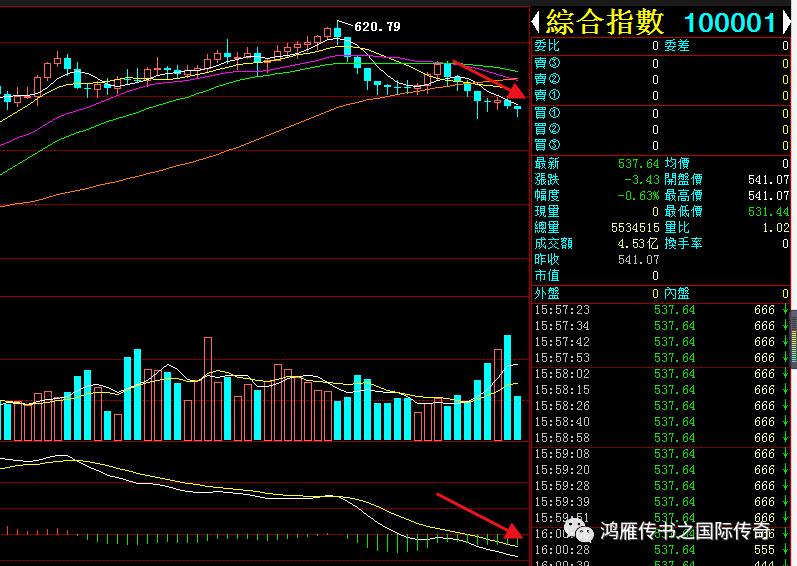Viewport: 797px width, 566px height.
Task: Select the tick row at 15:58:40
Action: pos(661,422)
